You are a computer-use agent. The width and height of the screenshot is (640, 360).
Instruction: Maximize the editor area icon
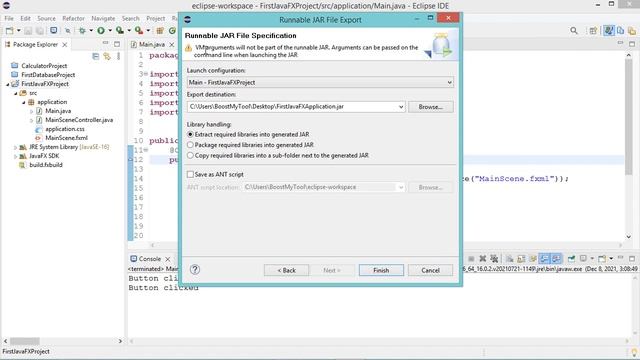(x=632, y=44)
